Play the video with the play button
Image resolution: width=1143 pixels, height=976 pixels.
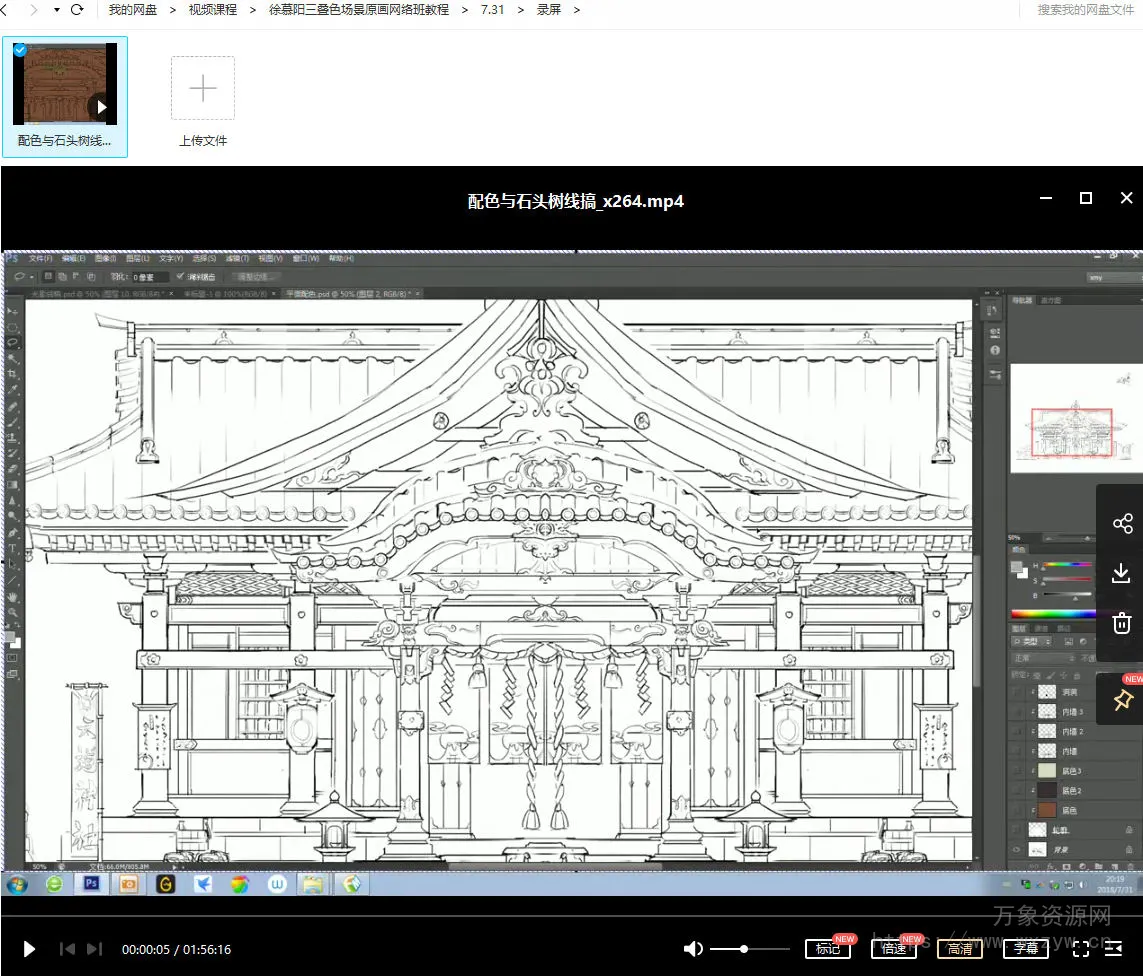click(x=29, y=949)
